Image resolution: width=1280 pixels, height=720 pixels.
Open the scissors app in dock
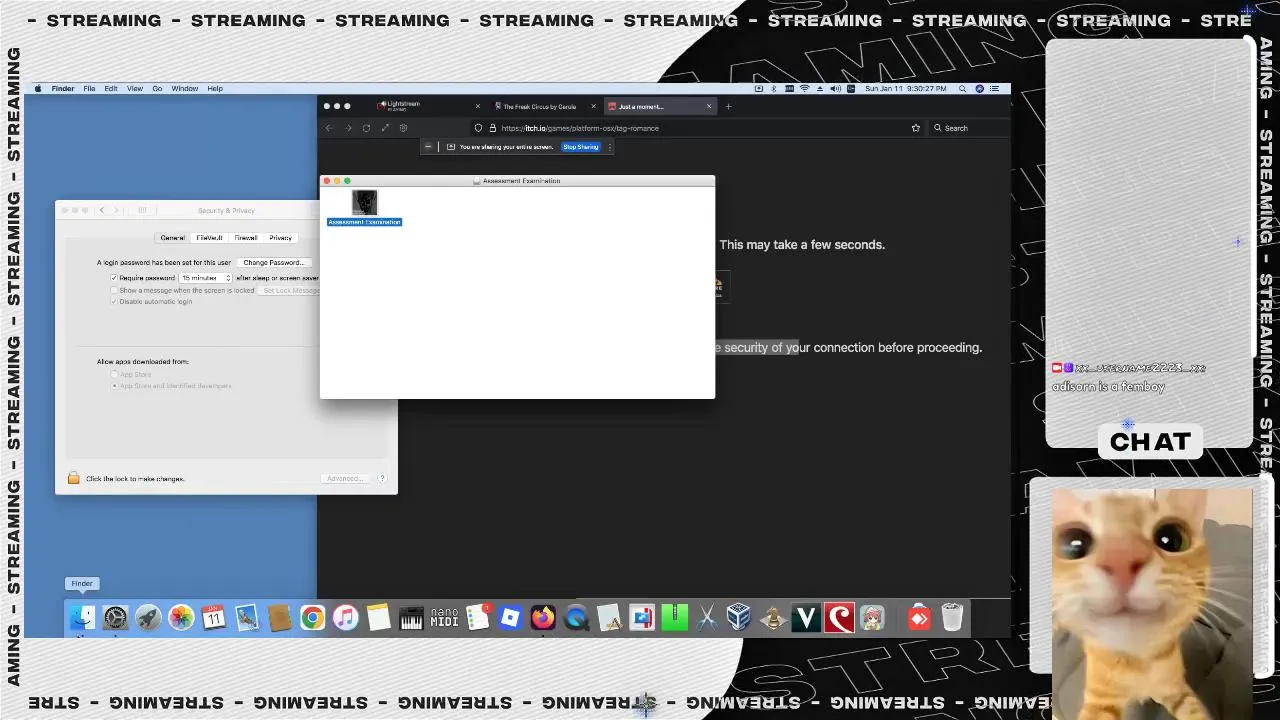coord(707,618)
